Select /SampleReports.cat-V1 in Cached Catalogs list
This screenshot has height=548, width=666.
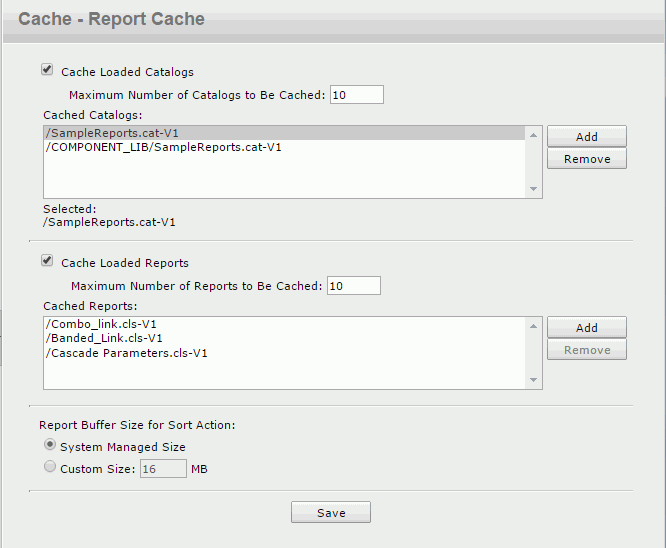click(112, 133)
